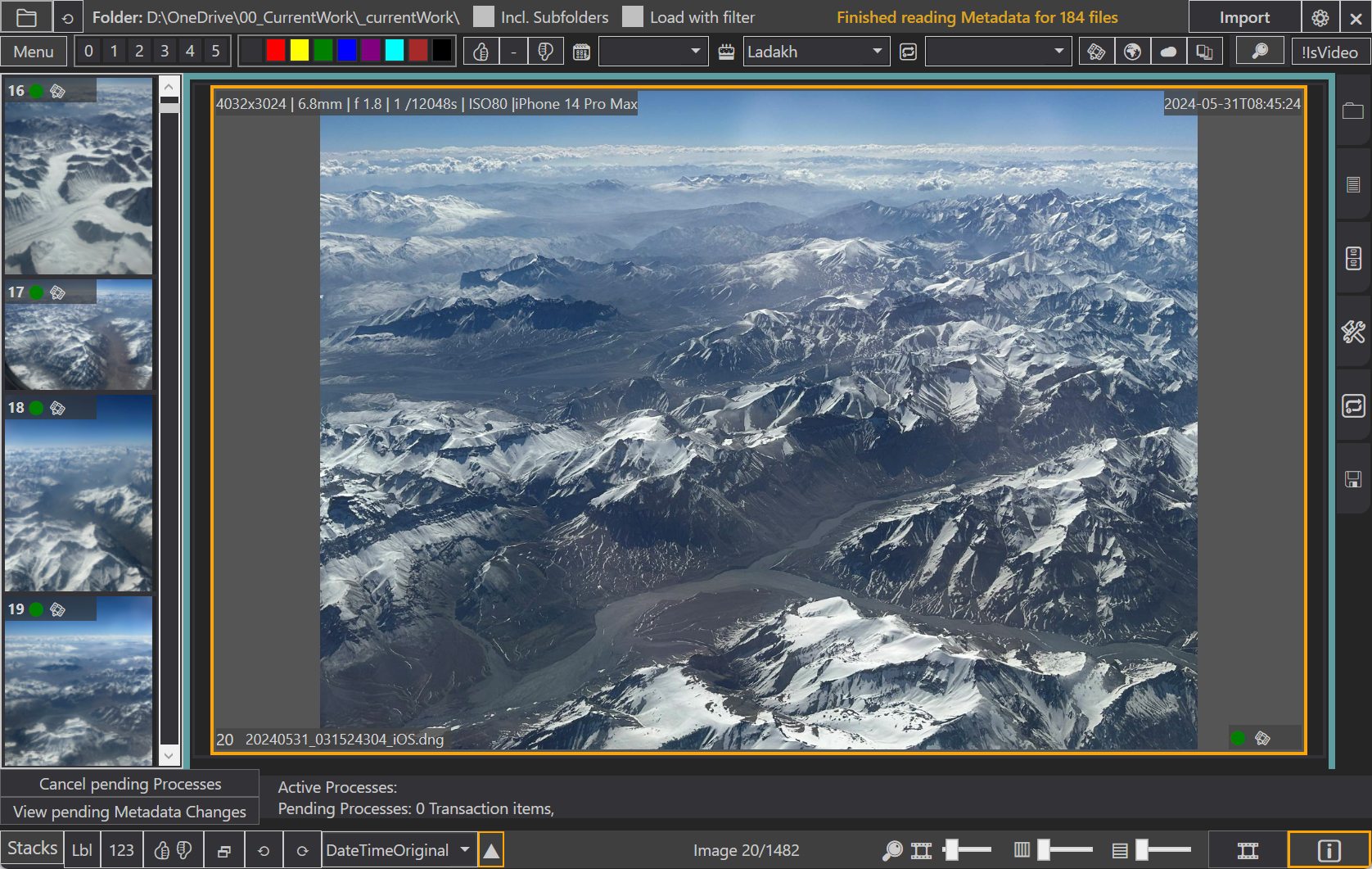Viewport: 1372px width, 869px height.
Task: Open the Menu
Action: (x=34, y=52)
